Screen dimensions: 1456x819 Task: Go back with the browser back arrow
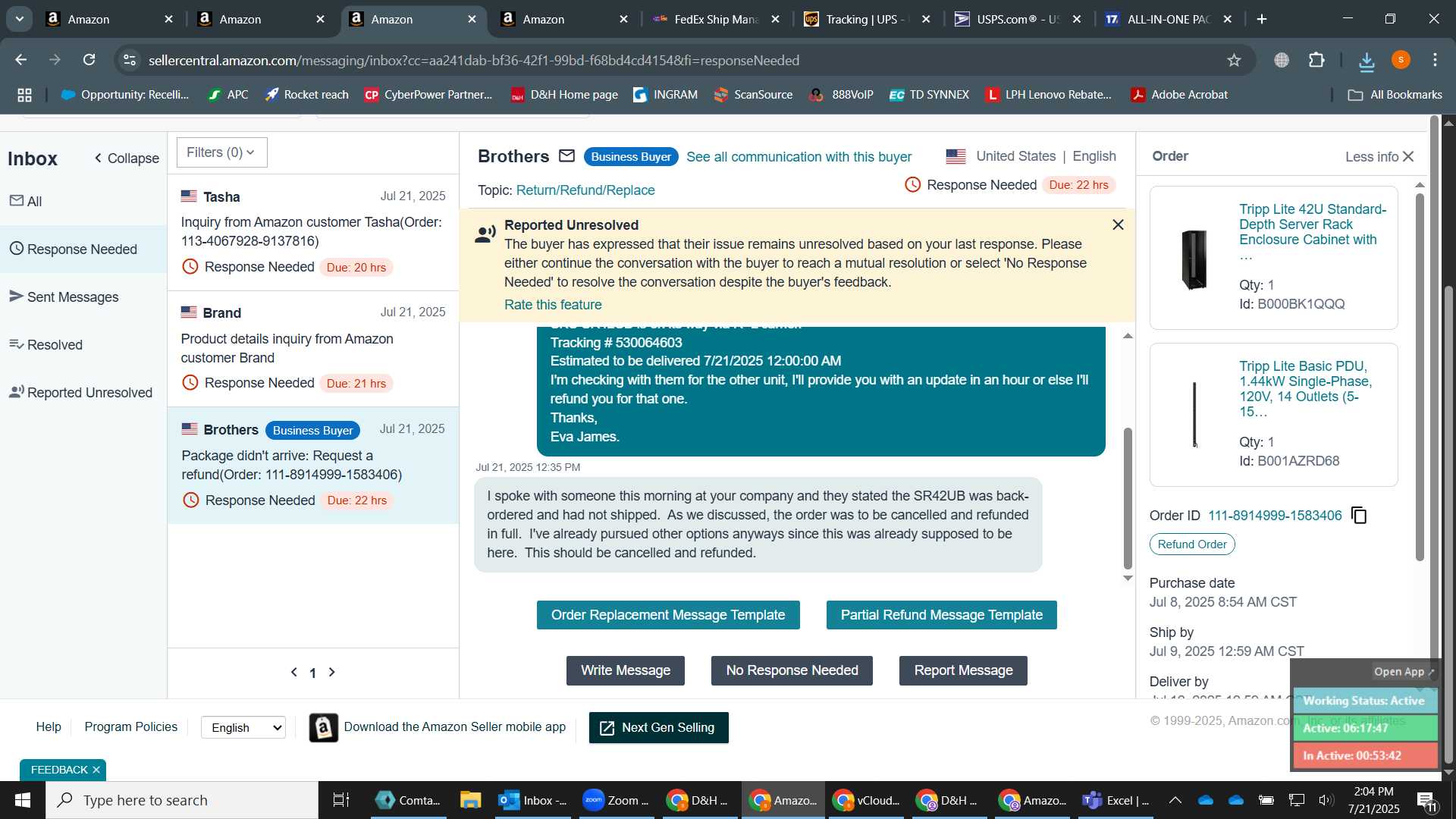click(21, 60)
